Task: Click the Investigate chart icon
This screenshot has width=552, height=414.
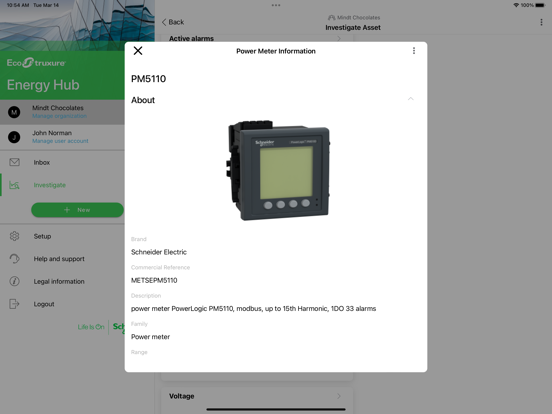Action: [14, 185]
